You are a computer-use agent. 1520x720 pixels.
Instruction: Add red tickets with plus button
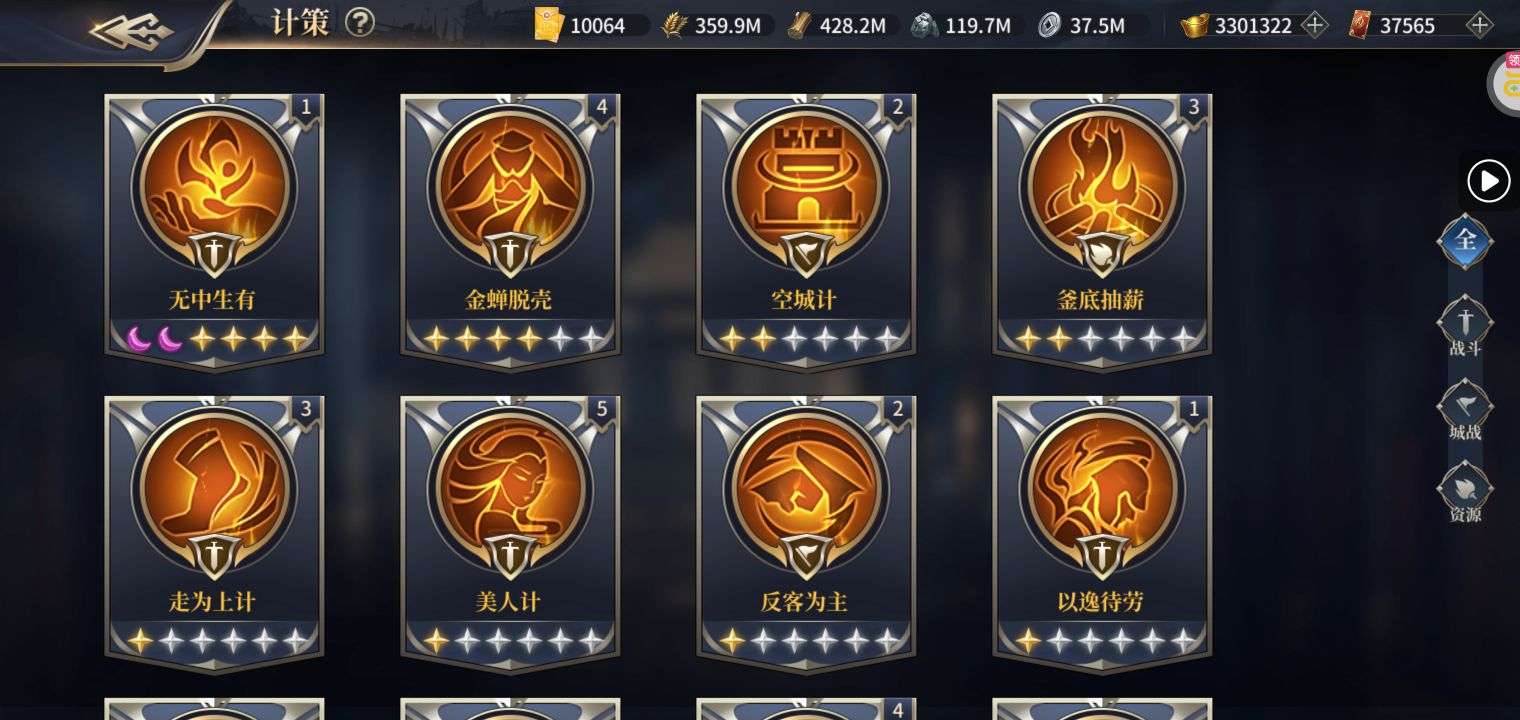[1479, 26]
